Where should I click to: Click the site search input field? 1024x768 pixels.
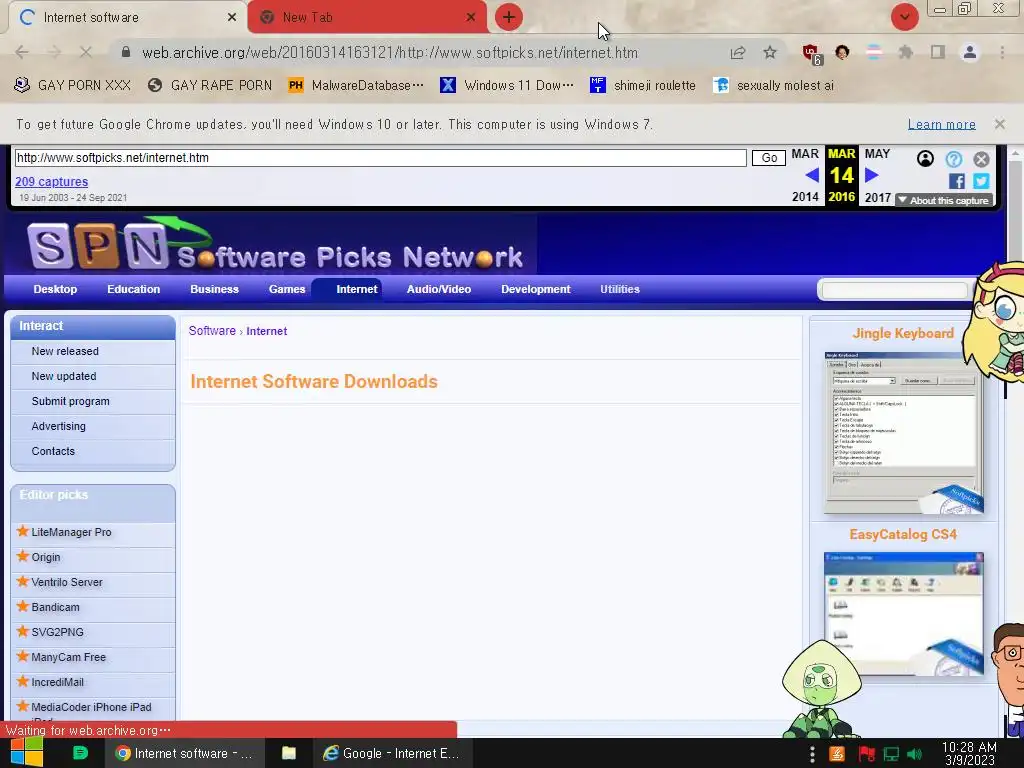pyautogui.click(x=894, y=290)
